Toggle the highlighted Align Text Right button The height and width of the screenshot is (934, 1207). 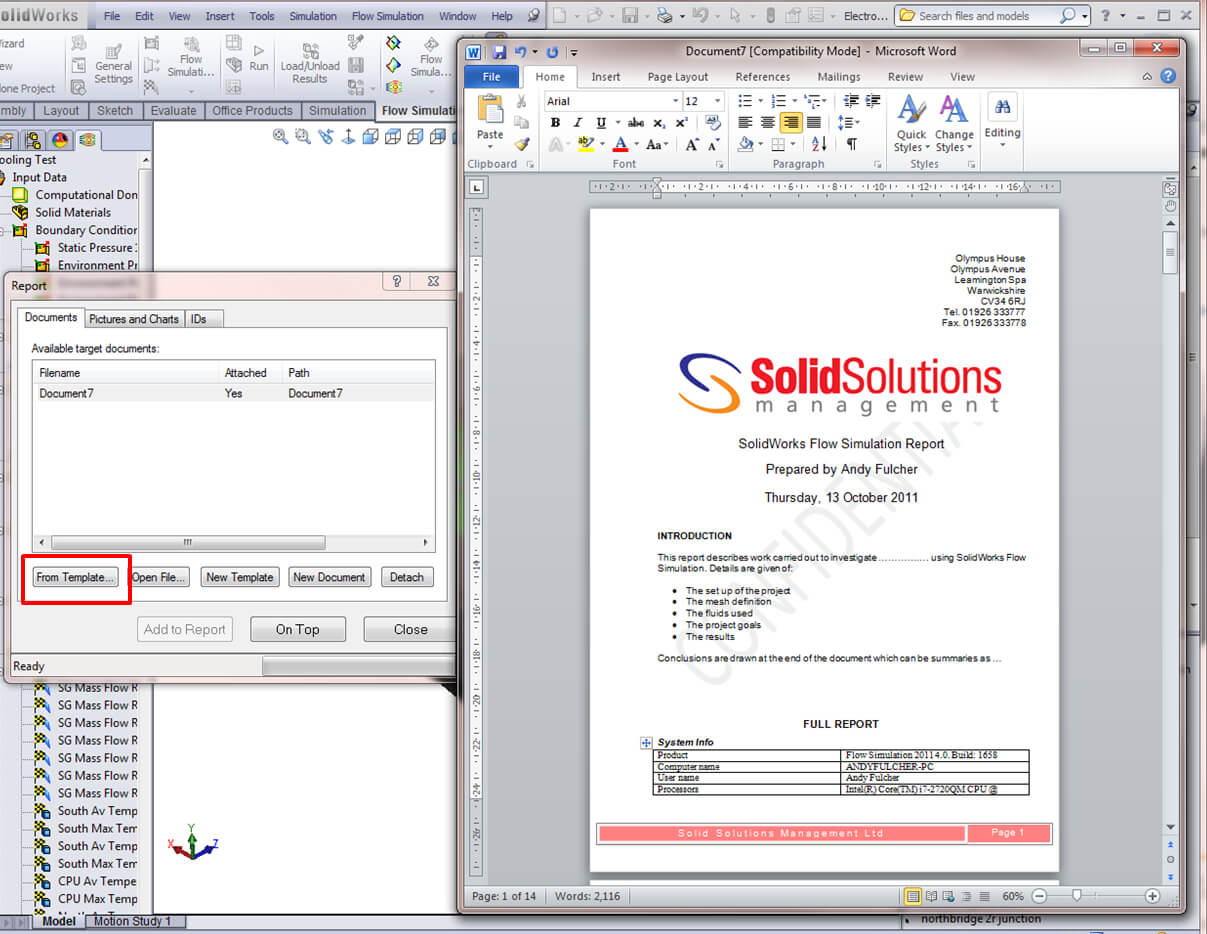791,123
